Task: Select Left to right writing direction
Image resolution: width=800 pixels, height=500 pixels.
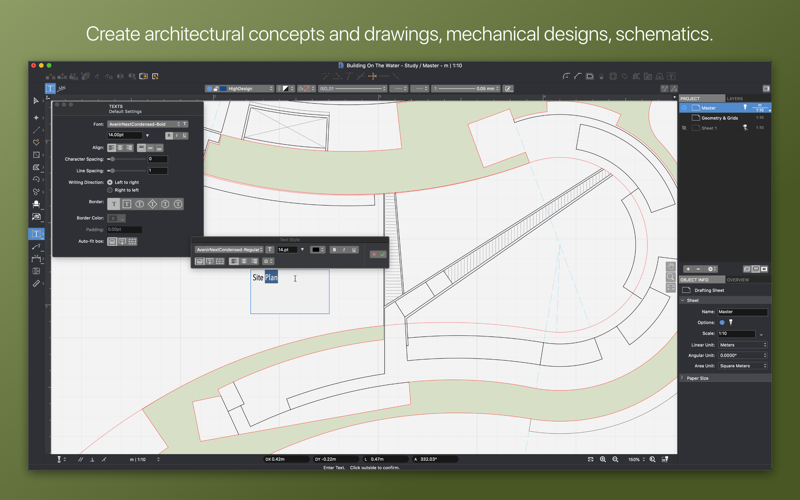Action: click(110, 182)
